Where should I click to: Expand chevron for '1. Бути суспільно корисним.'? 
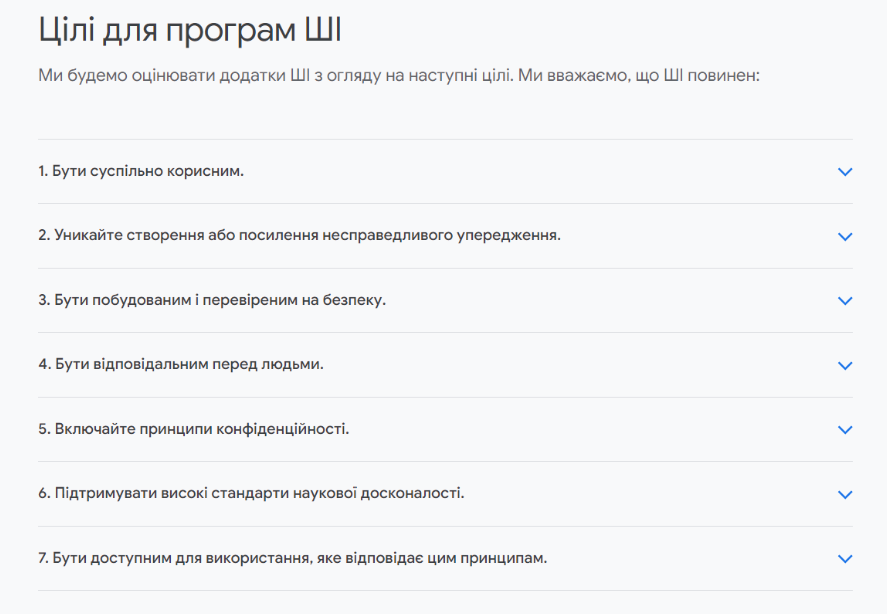[x=845, y=171]
